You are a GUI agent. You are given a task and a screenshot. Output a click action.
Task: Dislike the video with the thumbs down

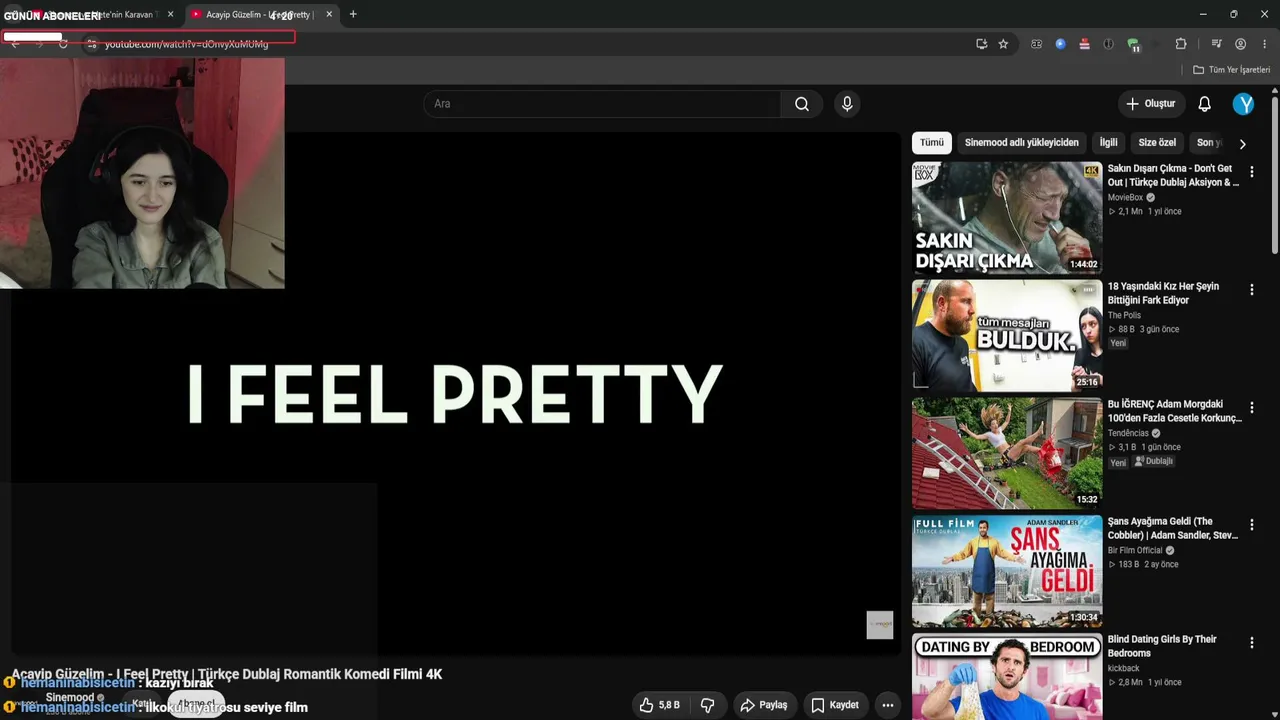707,705
